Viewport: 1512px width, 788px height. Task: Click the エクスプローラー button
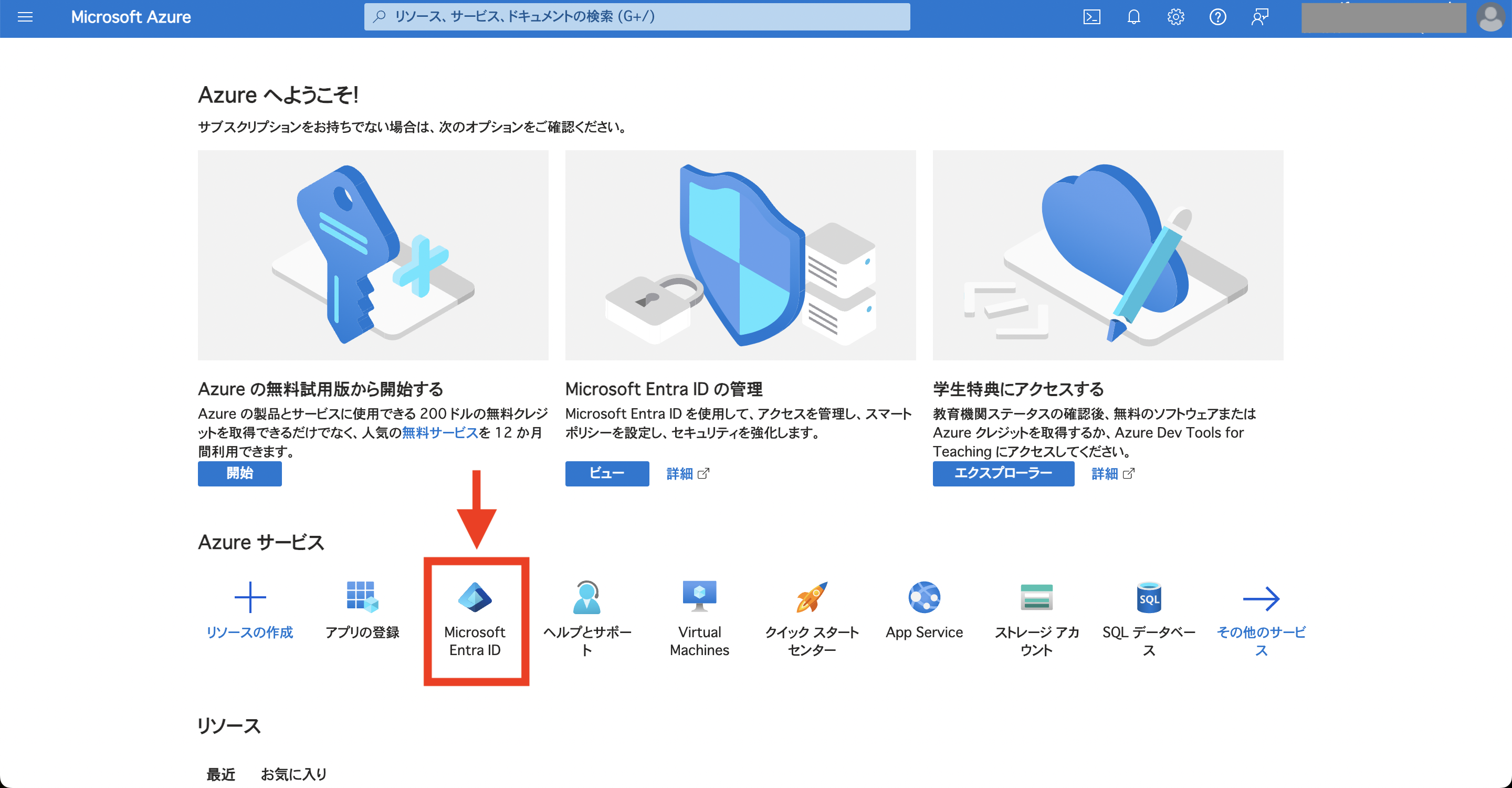pos(1003,473)
